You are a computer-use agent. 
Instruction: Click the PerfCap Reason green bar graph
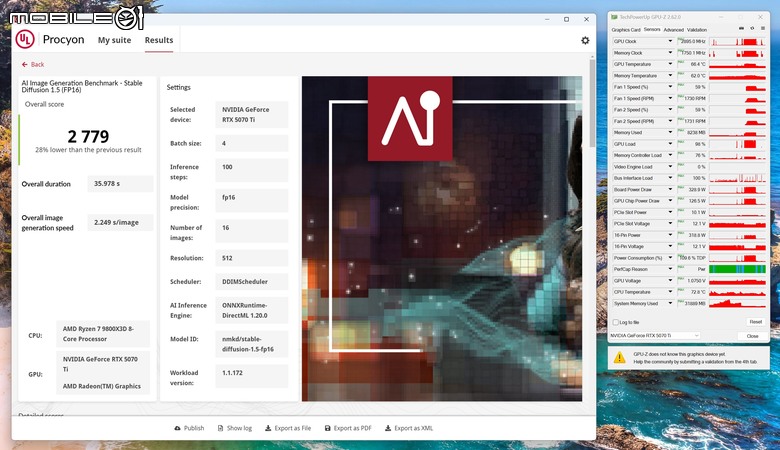[x=737, y=269]
